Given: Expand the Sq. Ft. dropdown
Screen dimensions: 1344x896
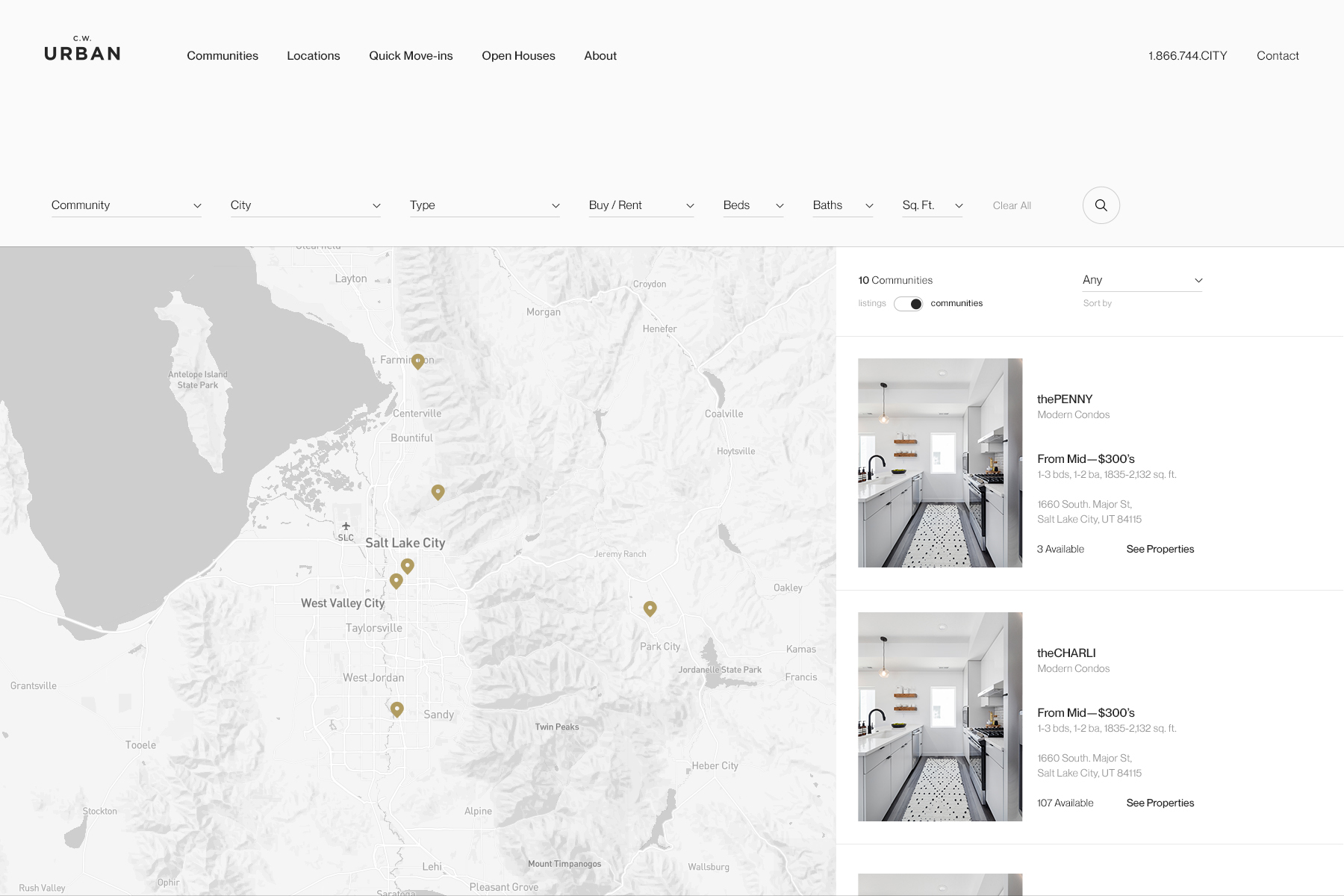Looking at the screenshot, I should pos(933,205).
